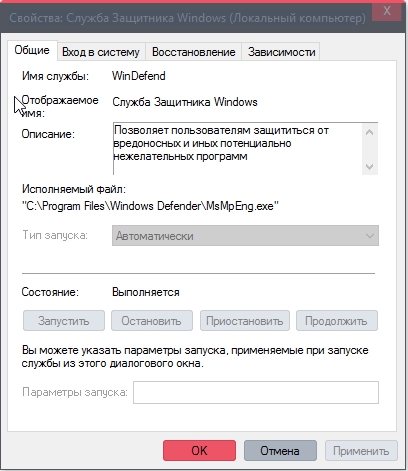The image size is (408, 471).
Task: Click the Применить button
Action: [x=361, y=451]
